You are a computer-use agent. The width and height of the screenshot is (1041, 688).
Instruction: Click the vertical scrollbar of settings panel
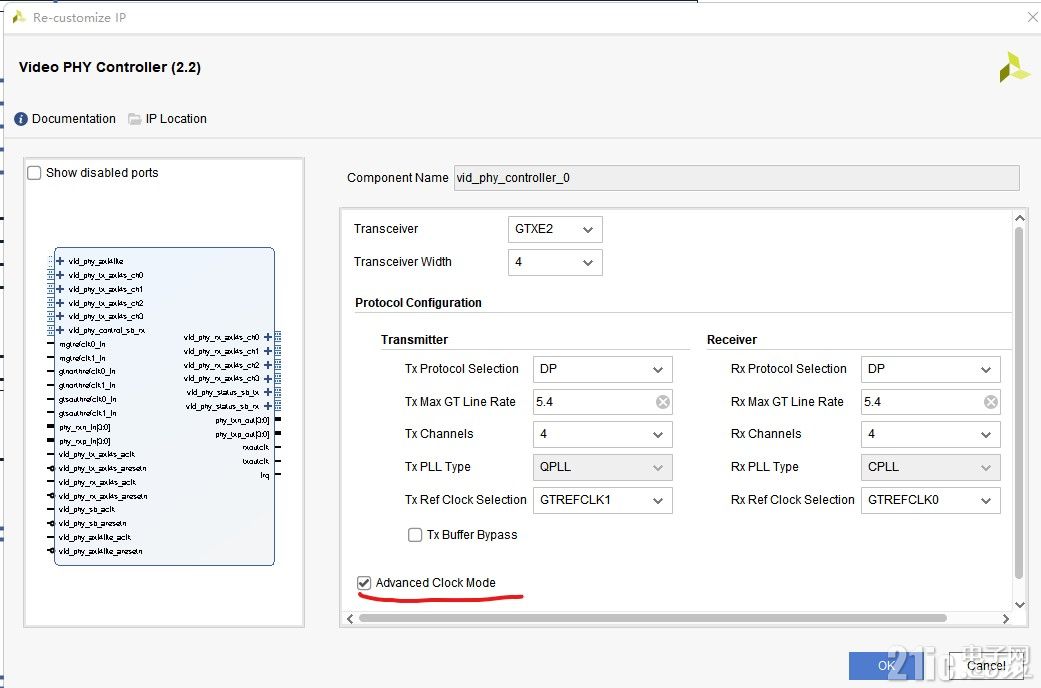[x=1019, y=403]
